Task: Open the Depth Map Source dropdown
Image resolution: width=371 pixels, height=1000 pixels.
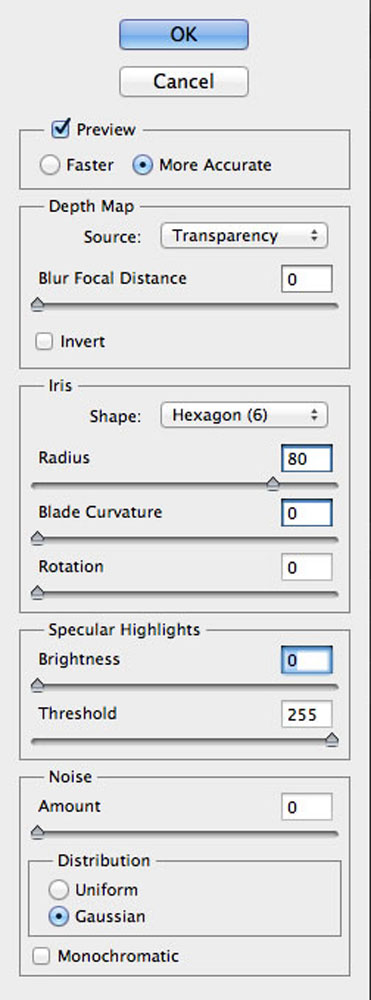Action: click(244, 235)
